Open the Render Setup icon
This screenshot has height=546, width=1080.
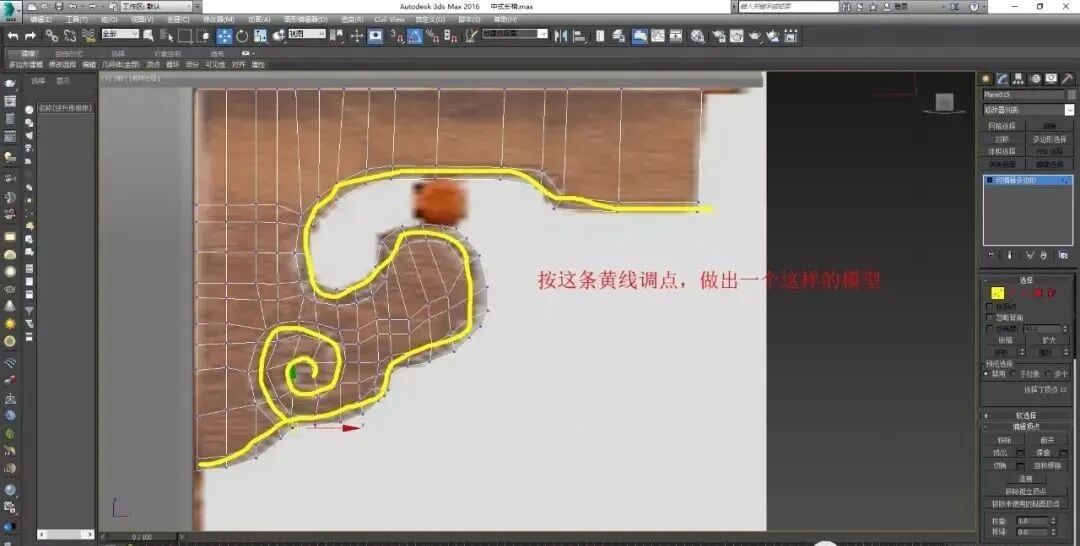point(719,36)
